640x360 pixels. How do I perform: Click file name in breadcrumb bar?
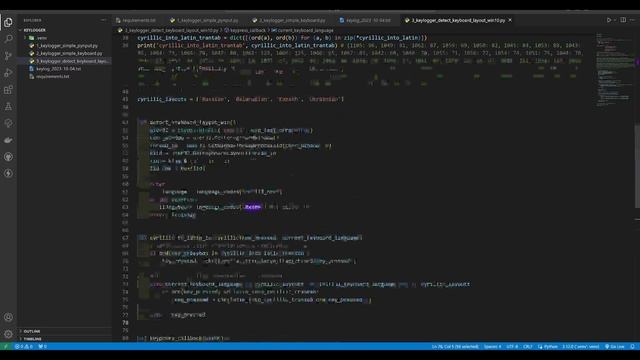pyautogui.click(x=171, y=30)
